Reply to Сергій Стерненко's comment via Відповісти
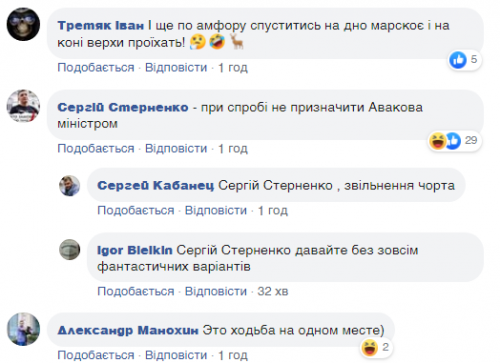This screenshot has width=500, height=363. pos(176,149)
